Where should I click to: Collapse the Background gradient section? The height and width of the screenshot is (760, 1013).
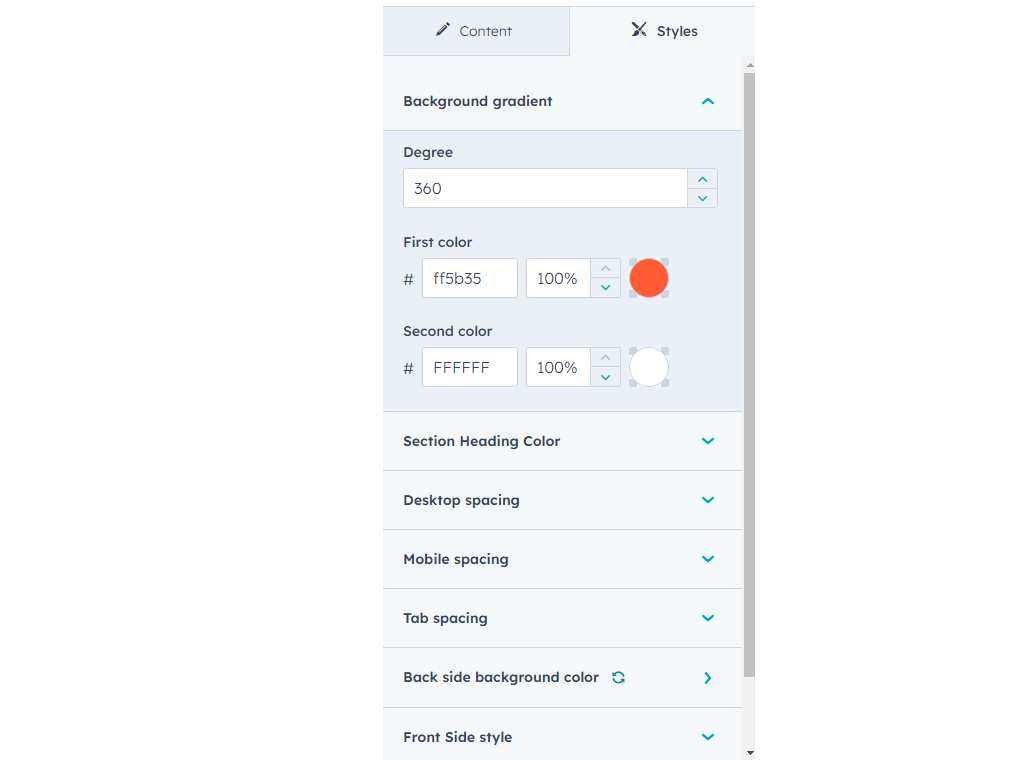click(708, 101)
